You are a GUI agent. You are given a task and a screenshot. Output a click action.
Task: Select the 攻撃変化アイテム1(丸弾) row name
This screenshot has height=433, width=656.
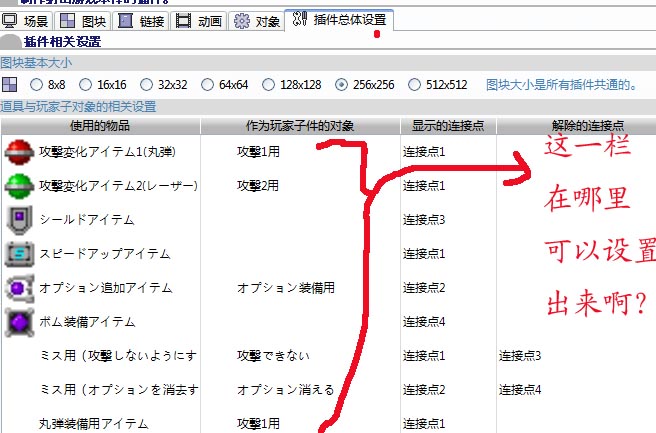(108, 152)
